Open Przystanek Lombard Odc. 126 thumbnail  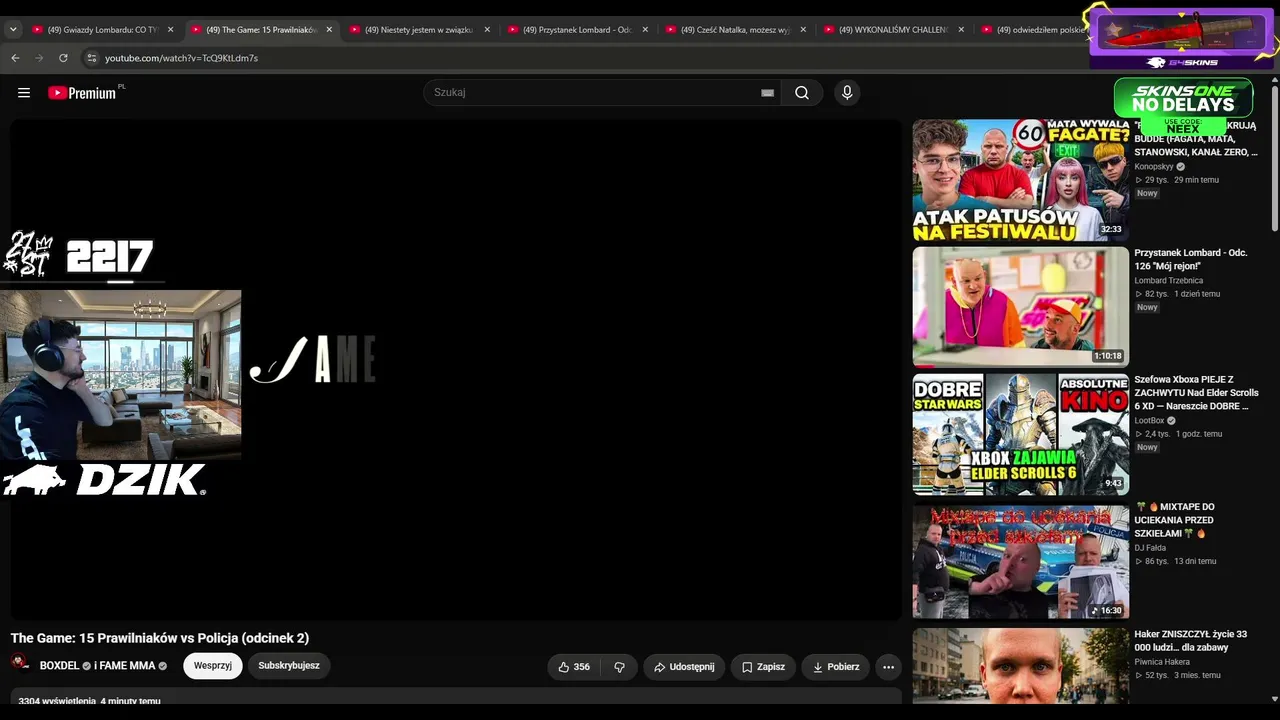1020,307
